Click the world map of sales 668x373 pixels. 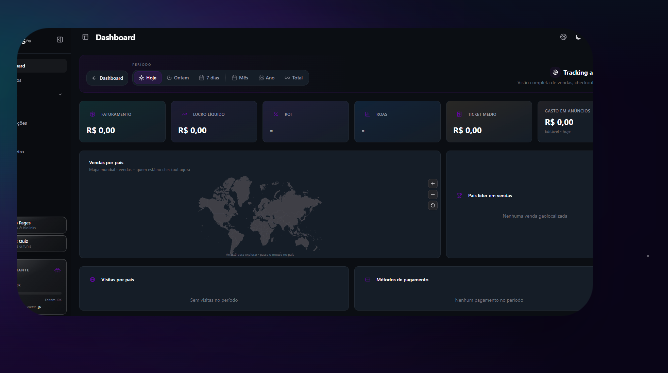coord(260,215)
